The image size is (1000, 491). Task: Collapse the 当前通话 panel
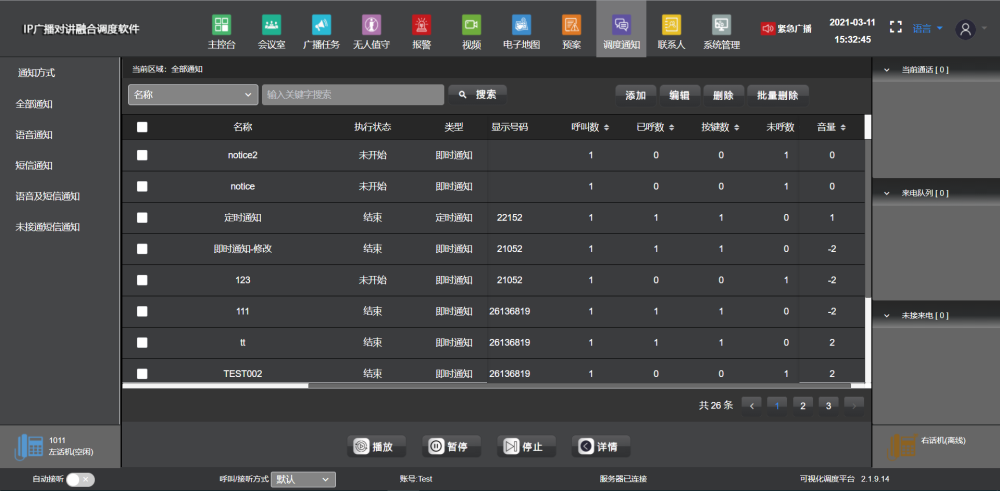[x=885, y=70]
